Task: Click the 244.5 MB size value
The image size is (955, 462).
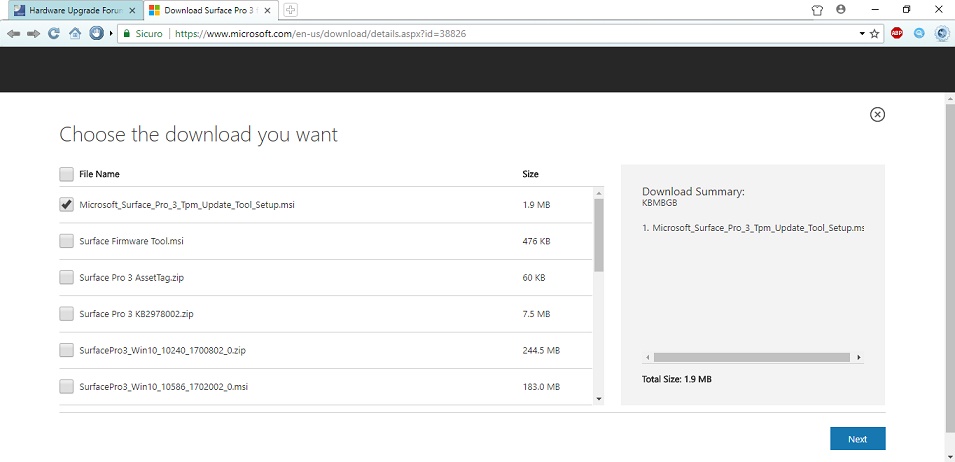Action: coord(541,351)
